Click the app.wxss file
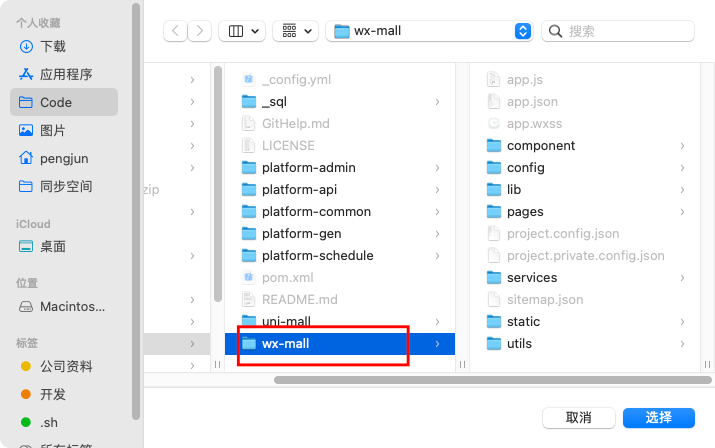The image size is (715, 448). pos(585,124)
